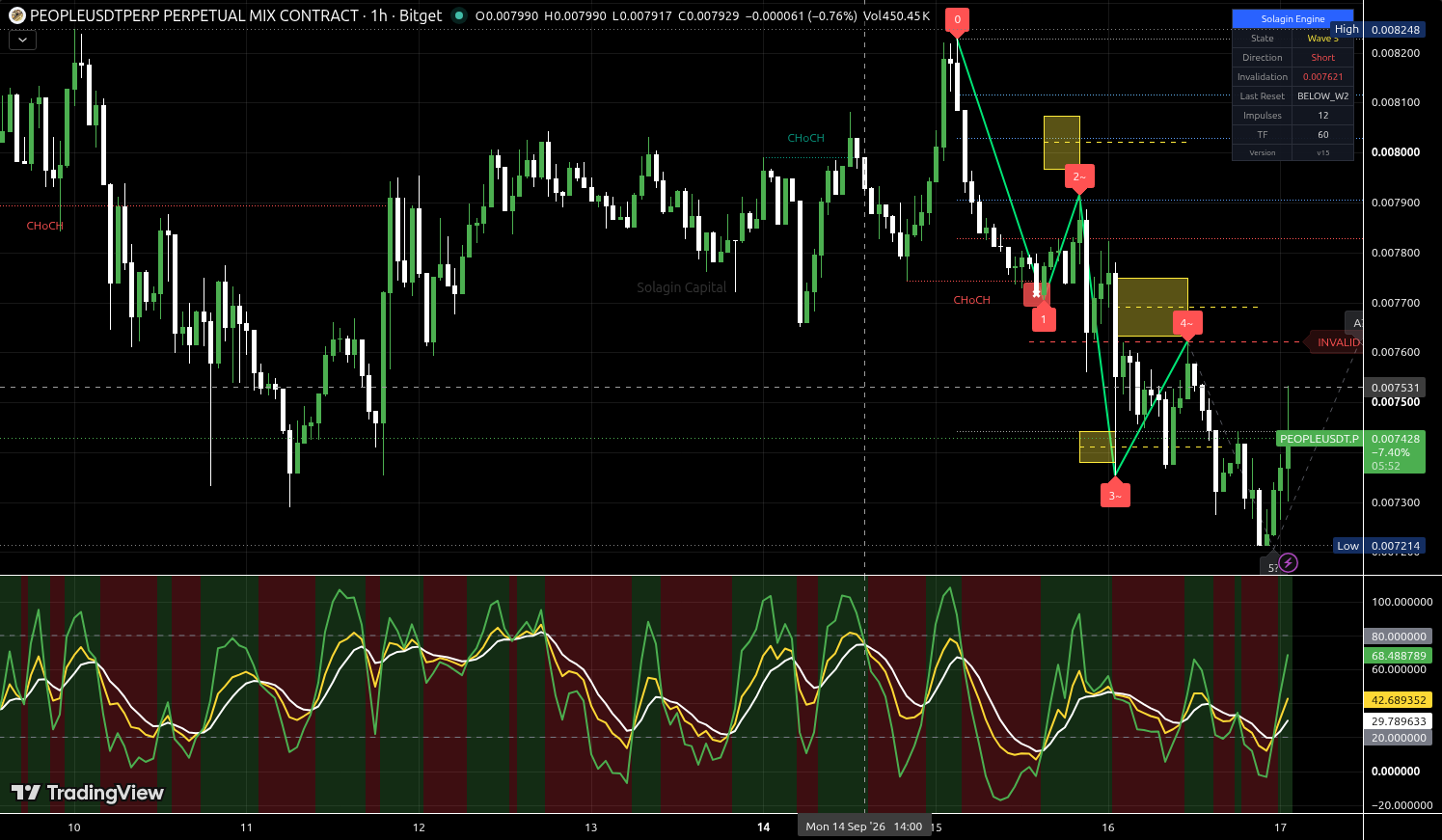Click the red CHoCH label near wave 1
The height and width of the screenshot is (840, 1442).
pos(971,300)
